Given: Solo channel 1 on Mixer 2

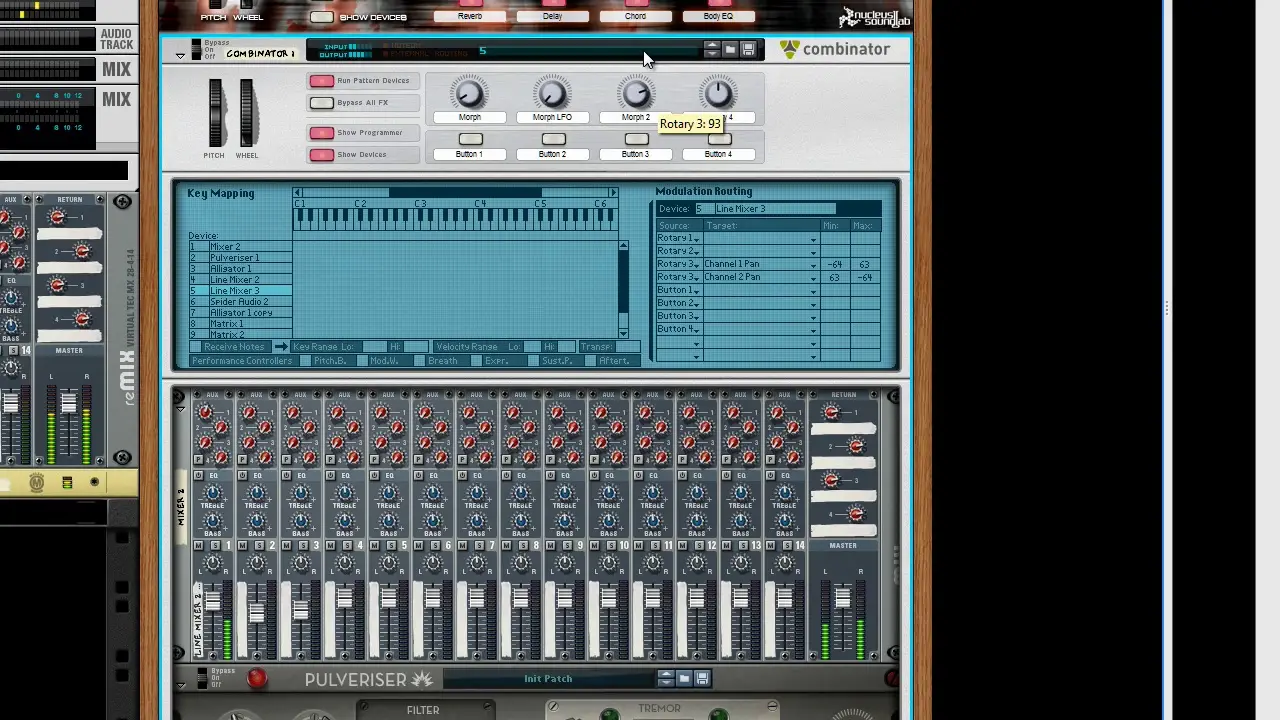Looking at the screenshot, I should [x=216, y=545].
